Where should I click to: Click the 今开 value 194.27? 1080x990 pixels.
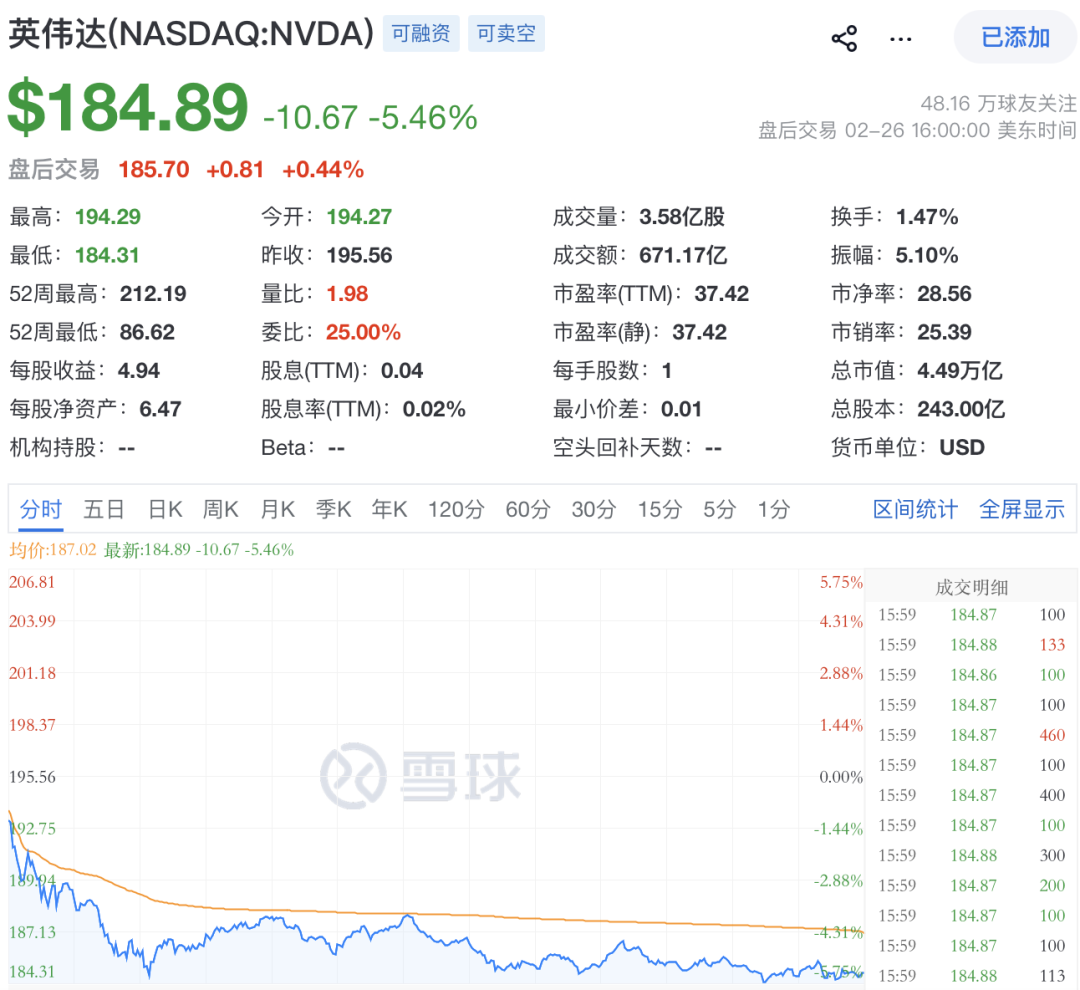tap(359, 217)
